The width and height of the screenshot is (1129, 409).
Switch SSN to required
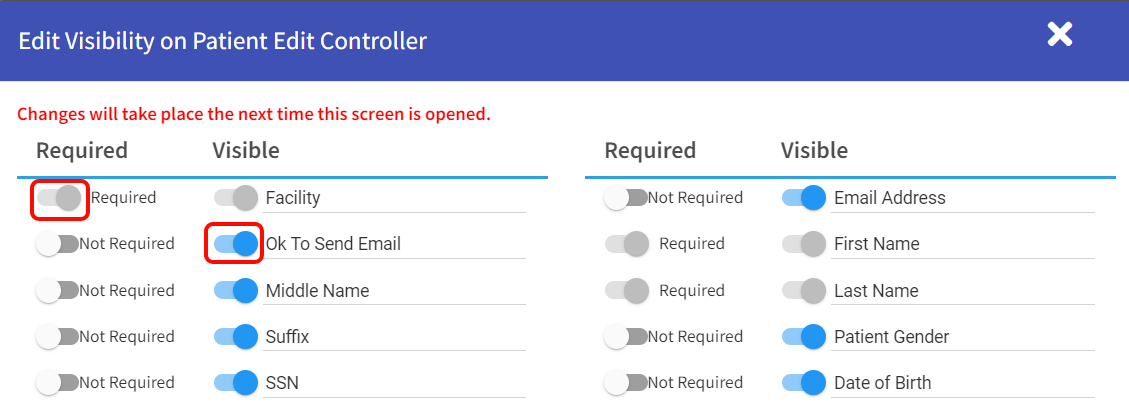56,383
